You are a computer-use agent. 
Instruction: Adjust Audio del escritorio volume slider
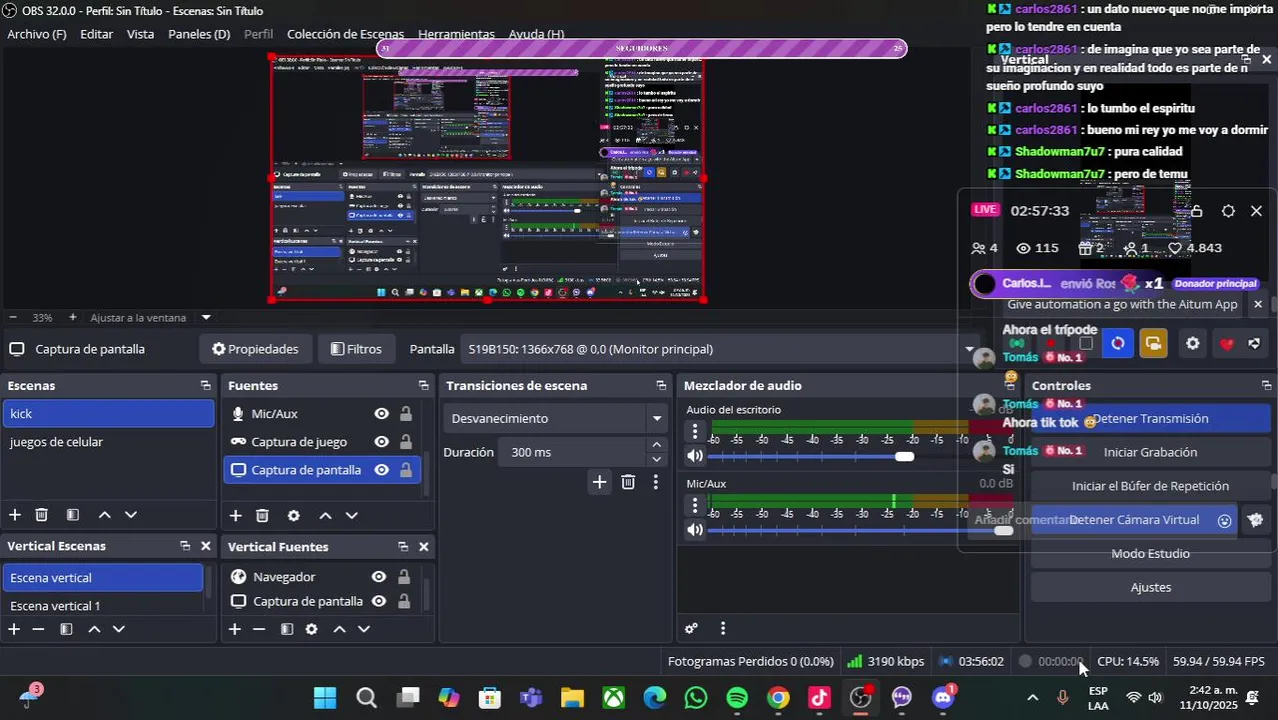pos(904,456)
